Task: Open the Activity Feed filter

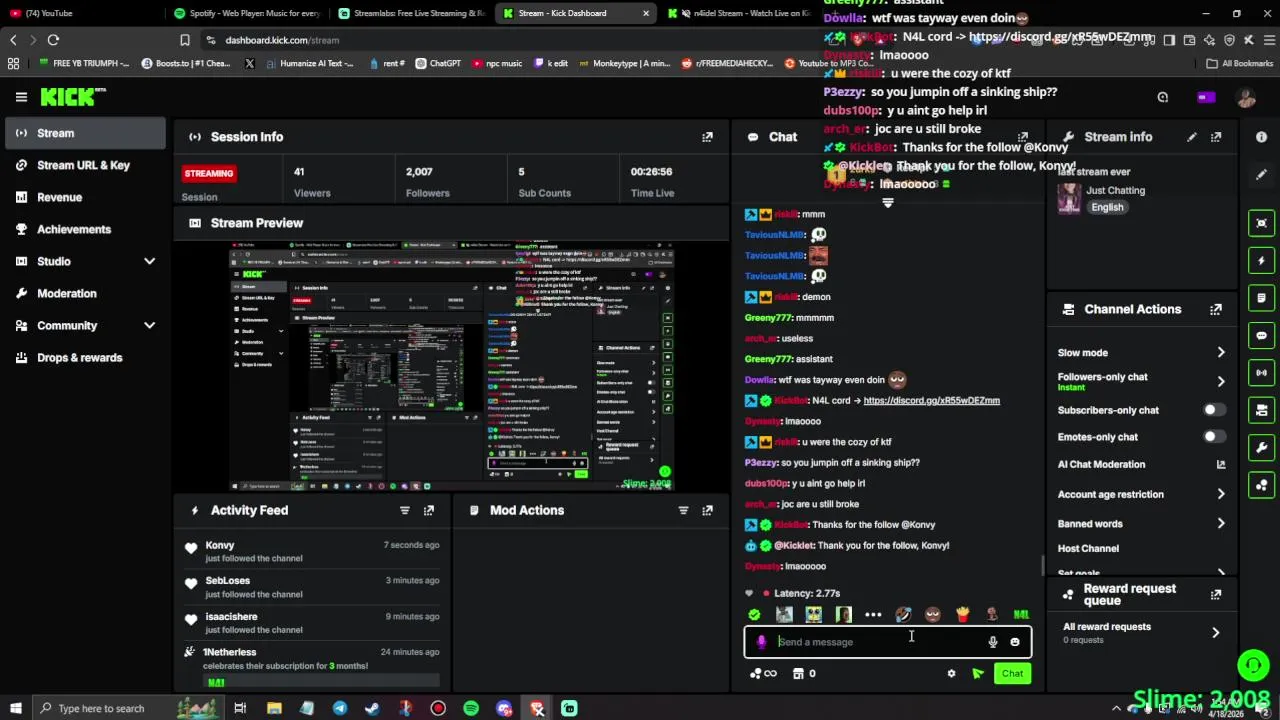Action: point(405,510)
